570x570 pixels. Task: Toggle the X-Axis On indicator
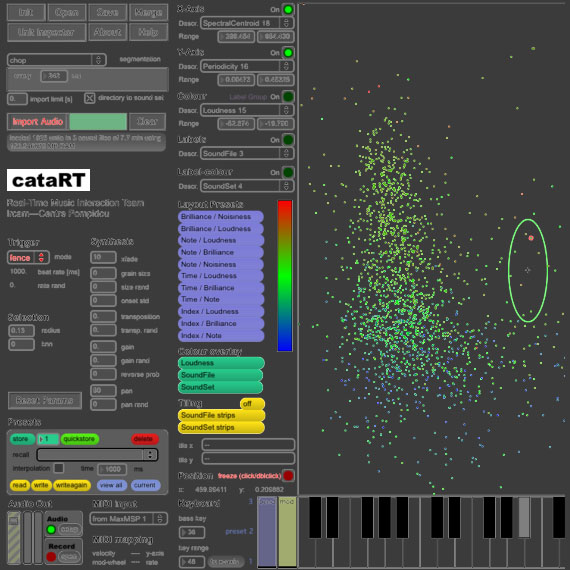(288, 9)
